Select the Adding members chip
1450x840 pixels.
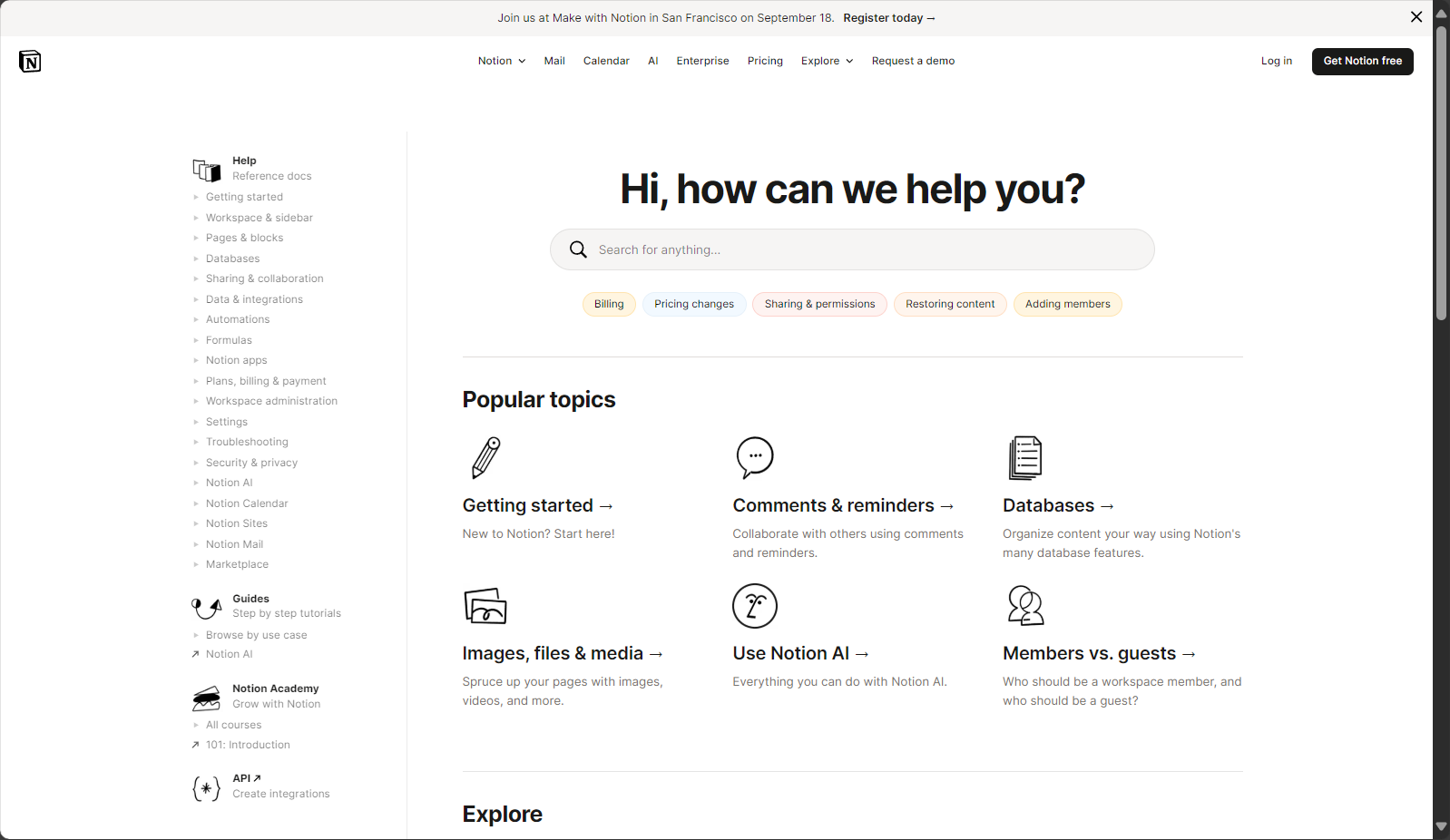point(1068,304)
